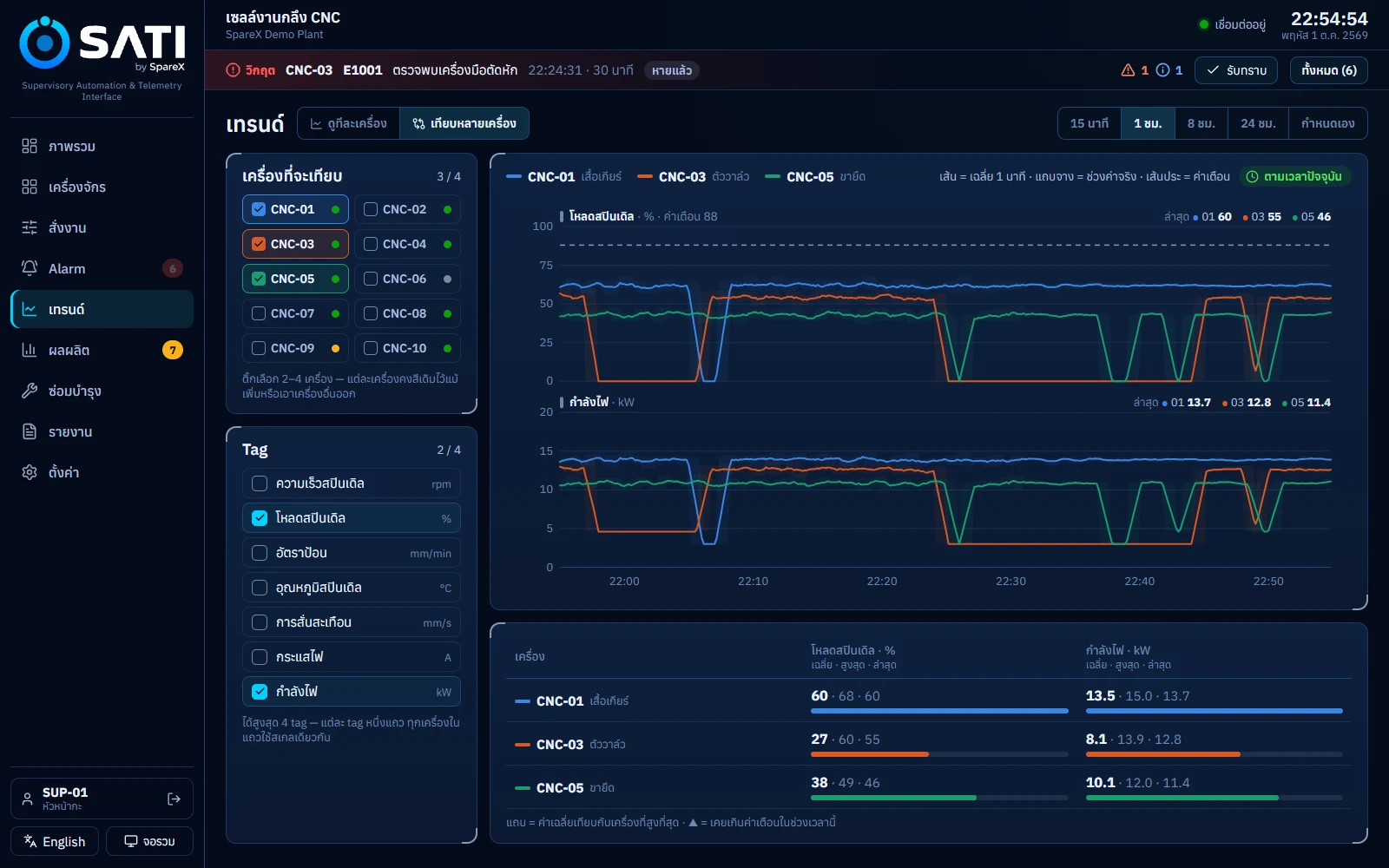Click CNC-05 spindle load green bar
The image size is (1389, 868).
click(893, 798)
